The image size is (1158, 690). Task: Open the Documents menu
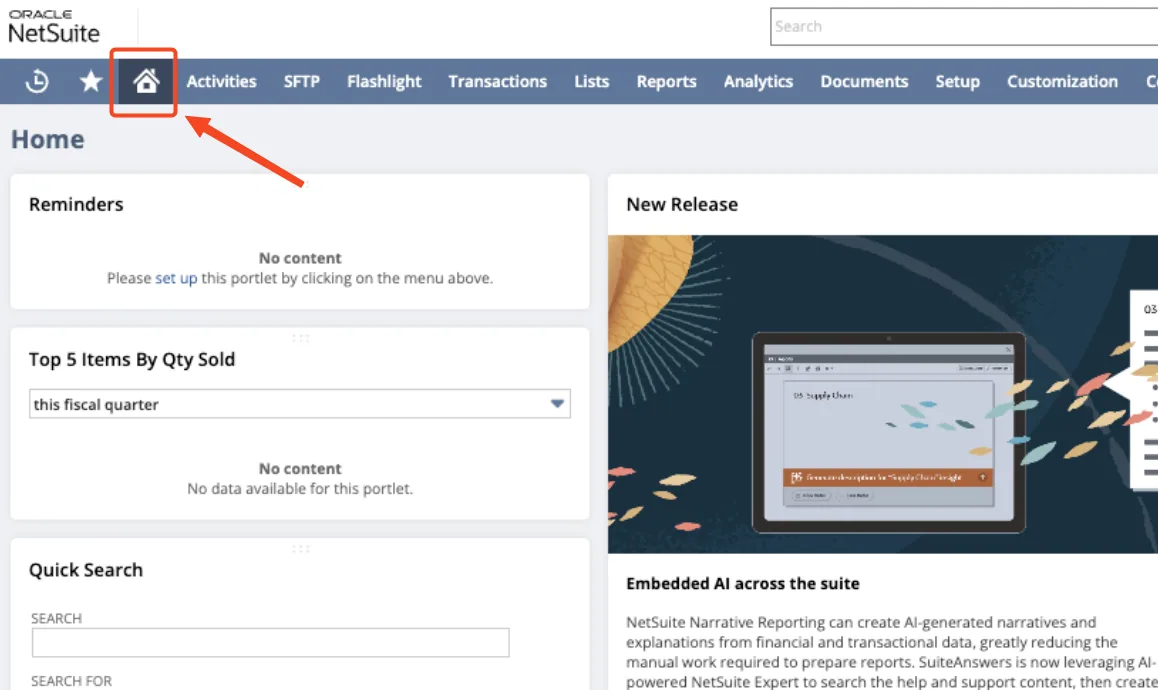click(x=864, y=81)
